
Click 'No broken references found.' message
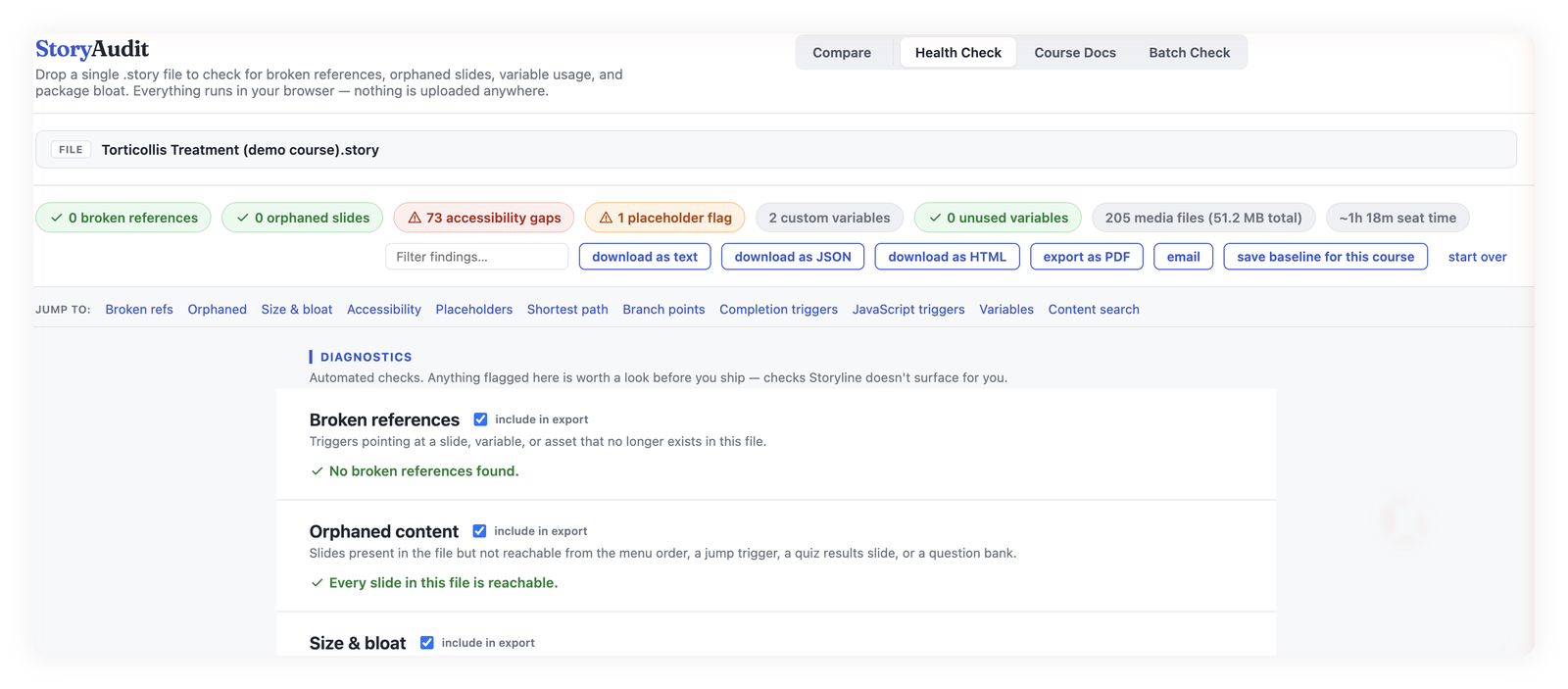[423, 471]
